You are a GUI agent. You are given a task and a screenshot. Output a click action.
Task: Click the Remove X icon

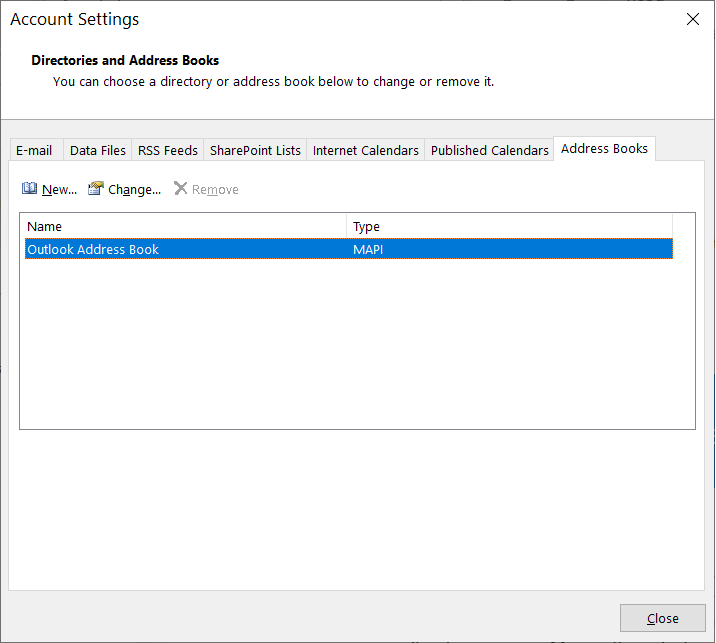tap(180, 188)
